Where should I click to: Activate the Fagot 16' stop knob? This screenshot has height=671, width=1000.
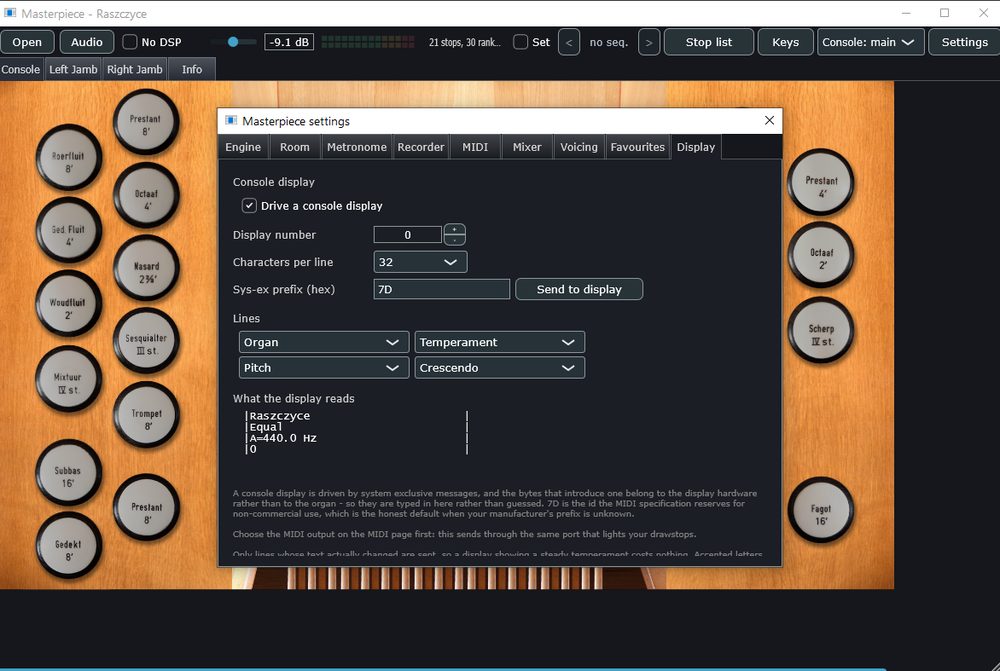pyautogui.click(x=820, y=510)
